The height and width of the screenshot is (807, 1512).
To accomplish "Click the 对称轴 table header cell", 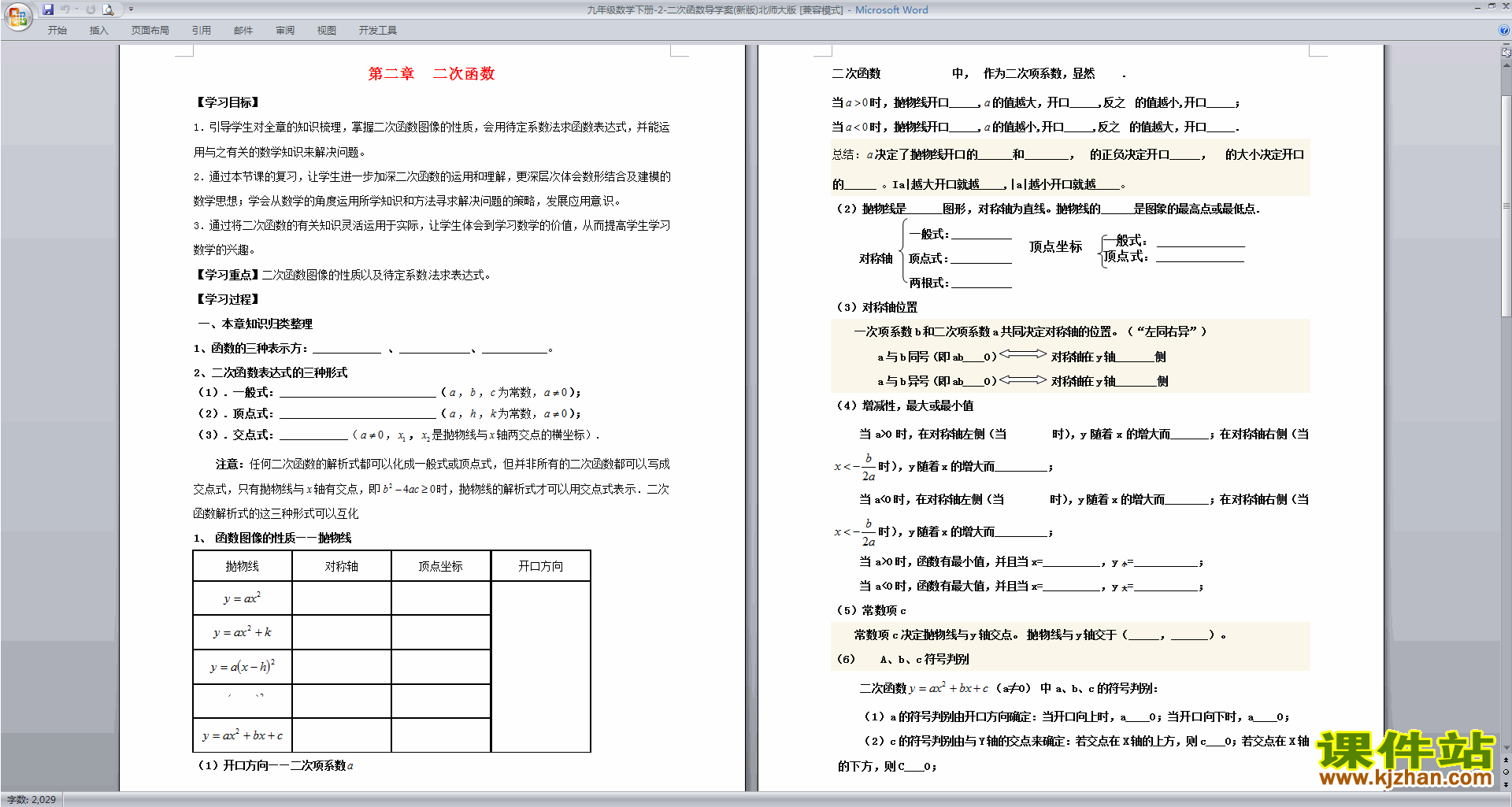I will (x=342, y=566).
